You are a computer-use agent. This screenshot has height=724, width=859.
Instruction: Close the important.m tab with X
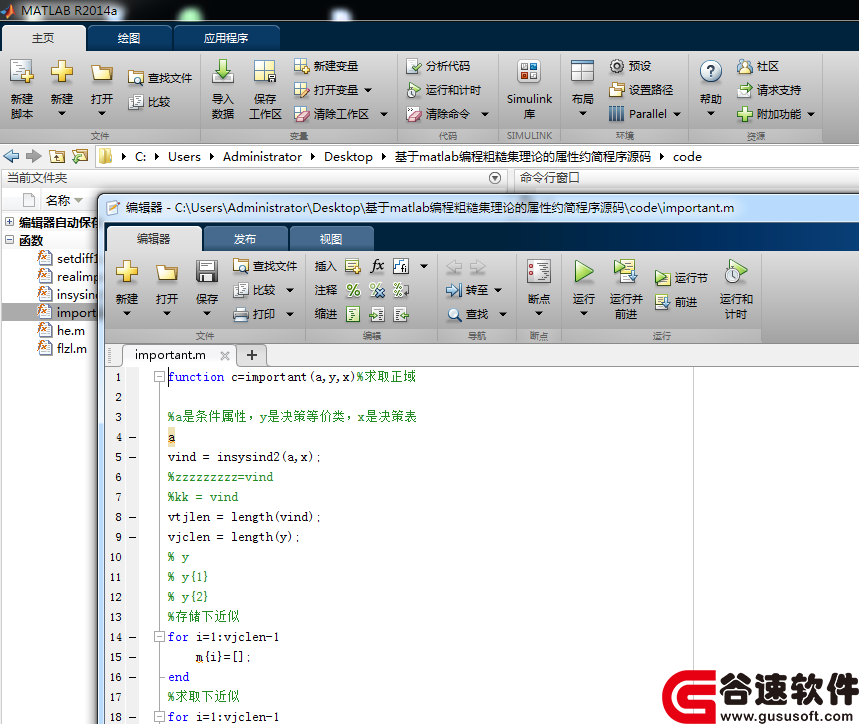(225, 355)
